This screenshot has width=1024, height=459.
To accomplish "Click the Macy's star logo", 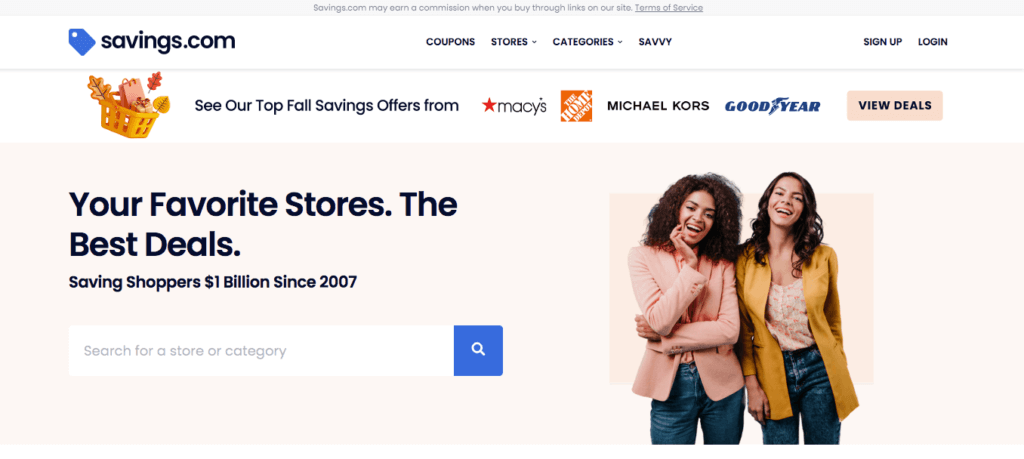I will pos(514,106).
